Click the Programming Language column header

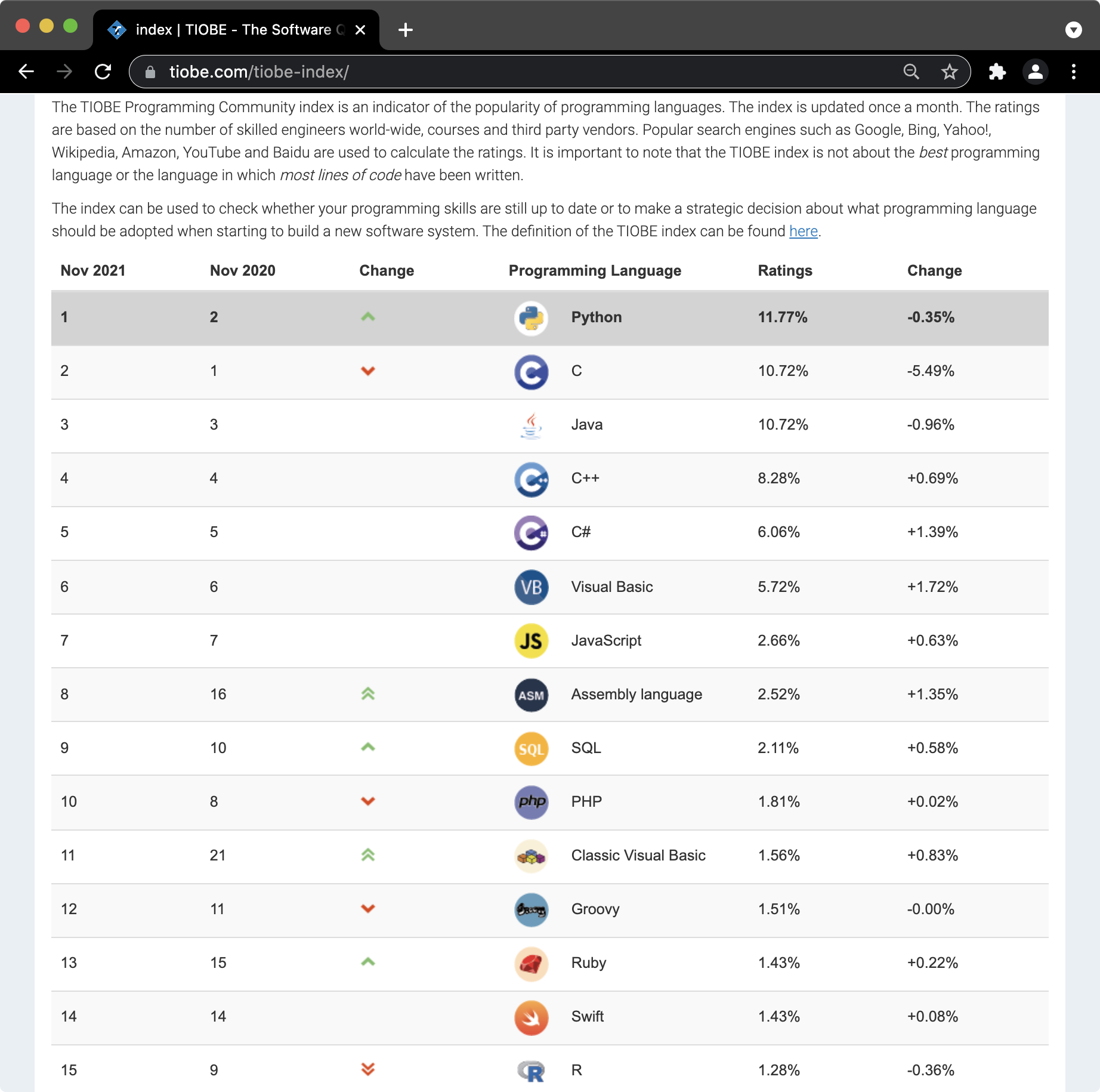pyautogui.click(x=595, y=271)
